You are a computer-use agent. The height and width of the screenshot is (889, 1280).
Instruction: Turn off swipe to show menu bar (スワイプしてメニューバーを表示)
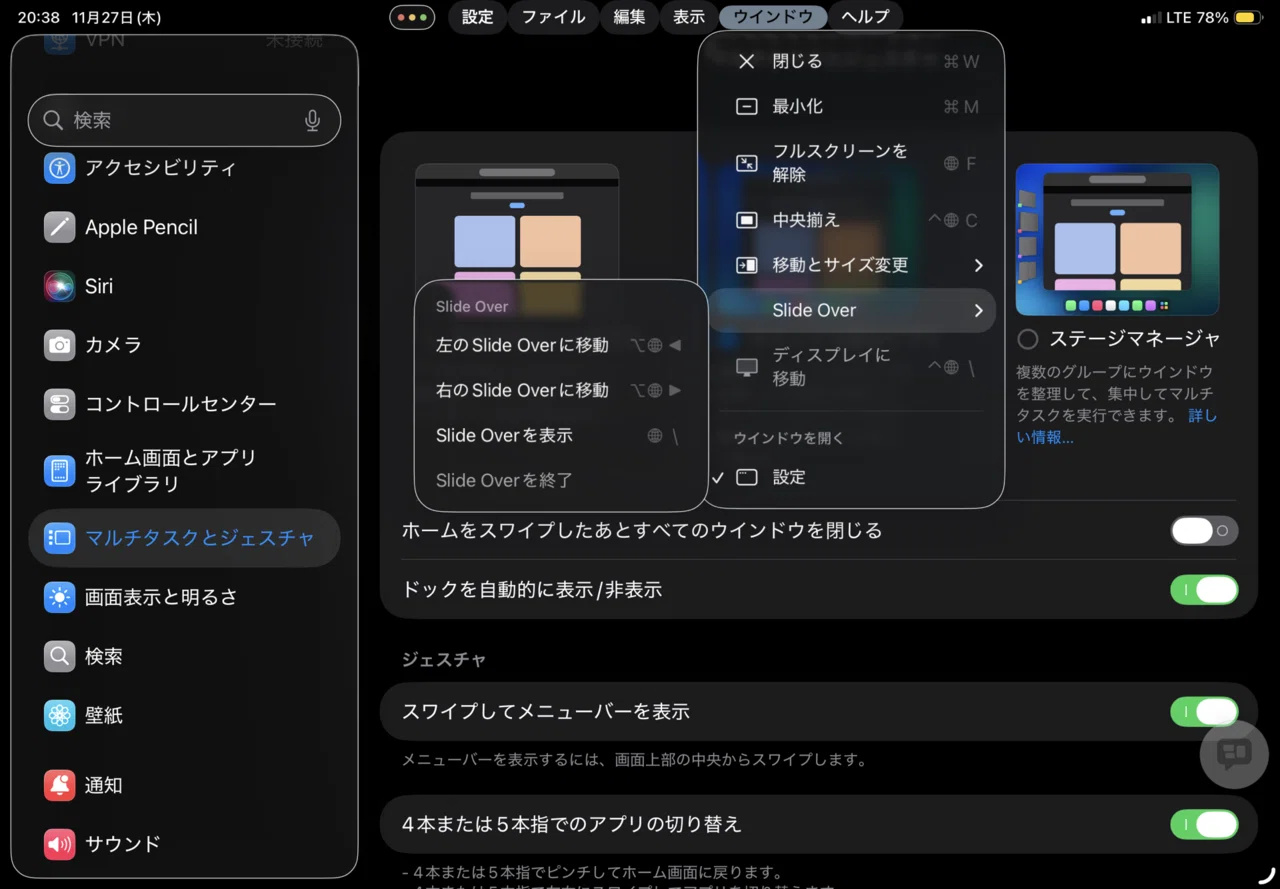point(1204,712)
